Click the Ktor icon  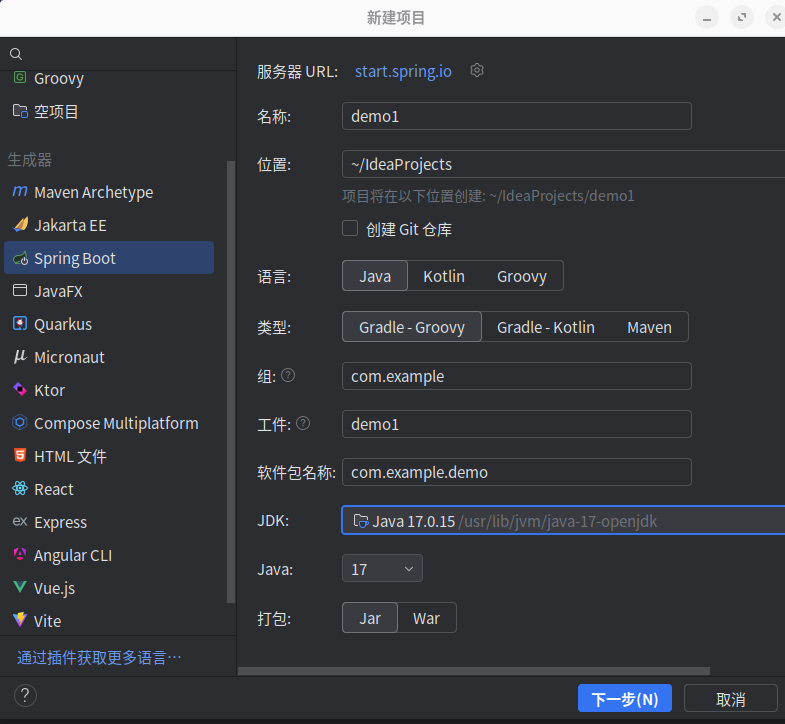point(20,390)
